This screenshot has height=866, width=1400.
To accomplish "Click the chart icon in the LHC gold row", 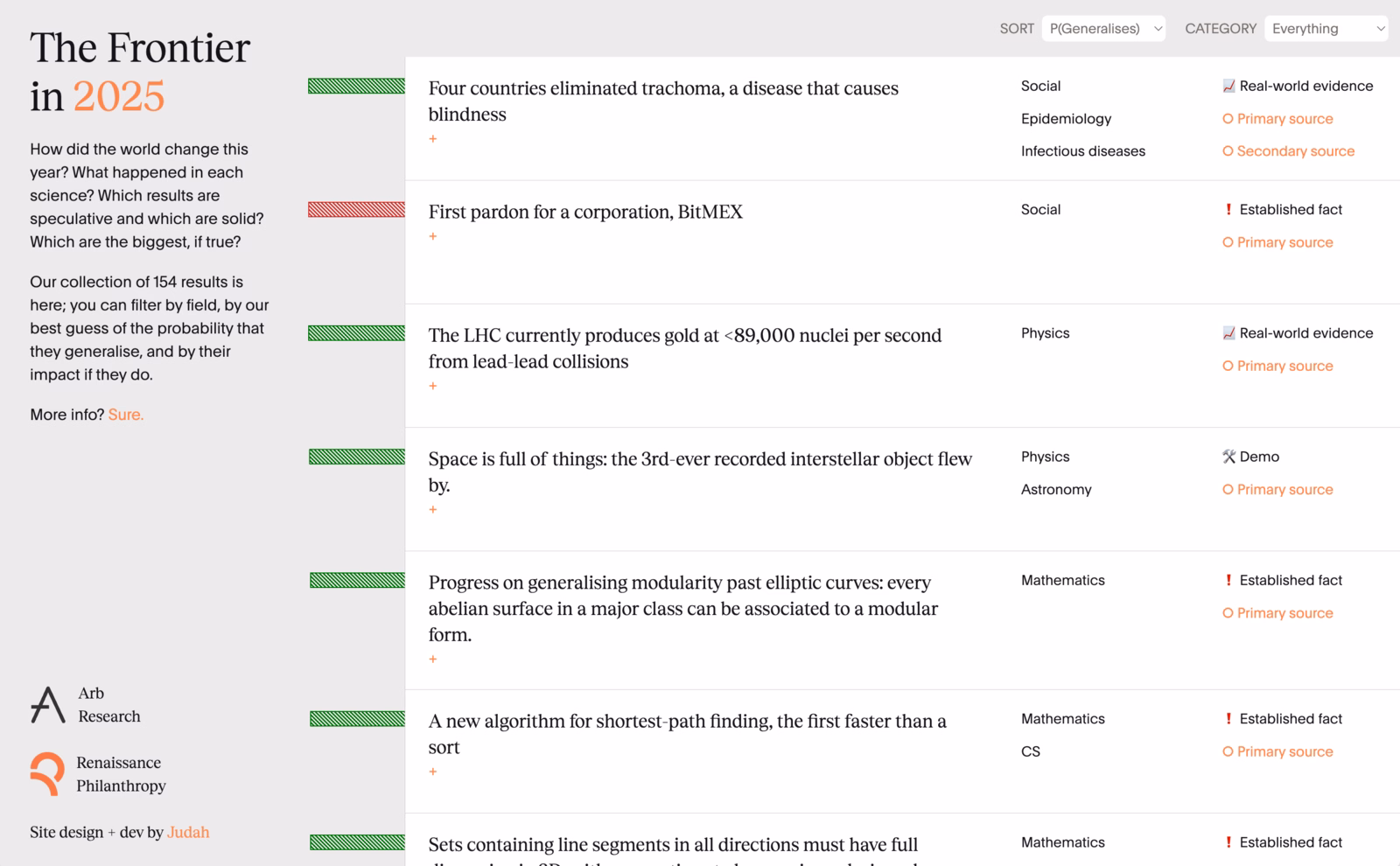I will tap(1228, 333).
